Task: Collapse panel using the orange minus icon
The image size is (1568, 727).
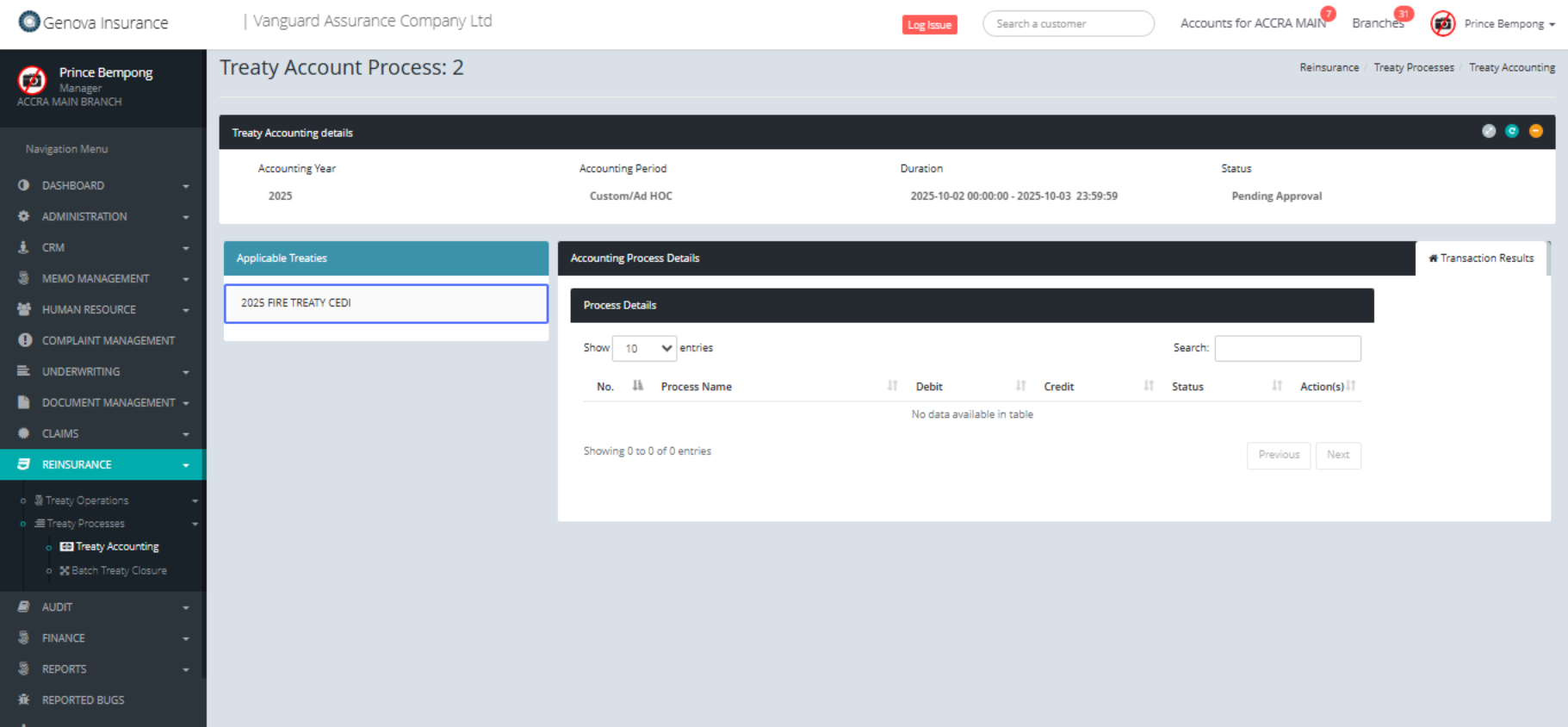Action: (x=1535, y=131)
